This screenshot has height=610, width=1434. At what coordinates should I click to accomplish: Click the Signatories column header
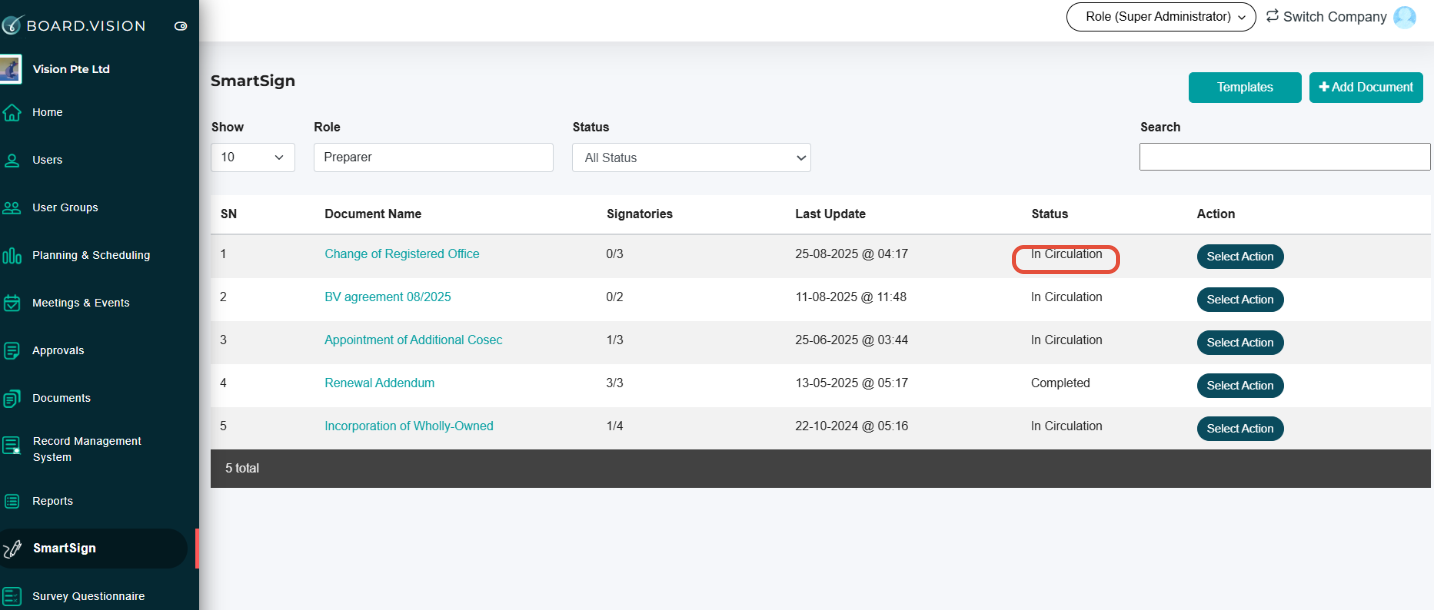pos(640,214)
